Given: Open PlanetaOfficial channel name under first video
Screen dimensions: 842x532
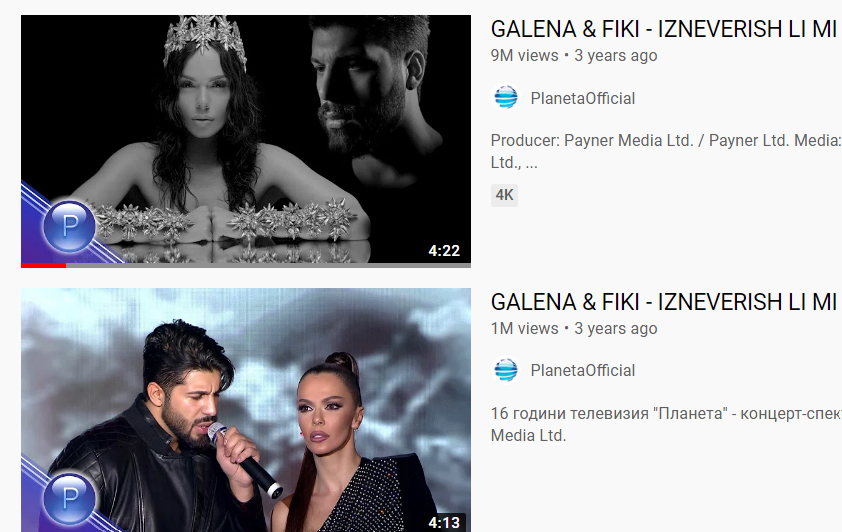Looking at the screenshot, I should (x=583, y=98).
